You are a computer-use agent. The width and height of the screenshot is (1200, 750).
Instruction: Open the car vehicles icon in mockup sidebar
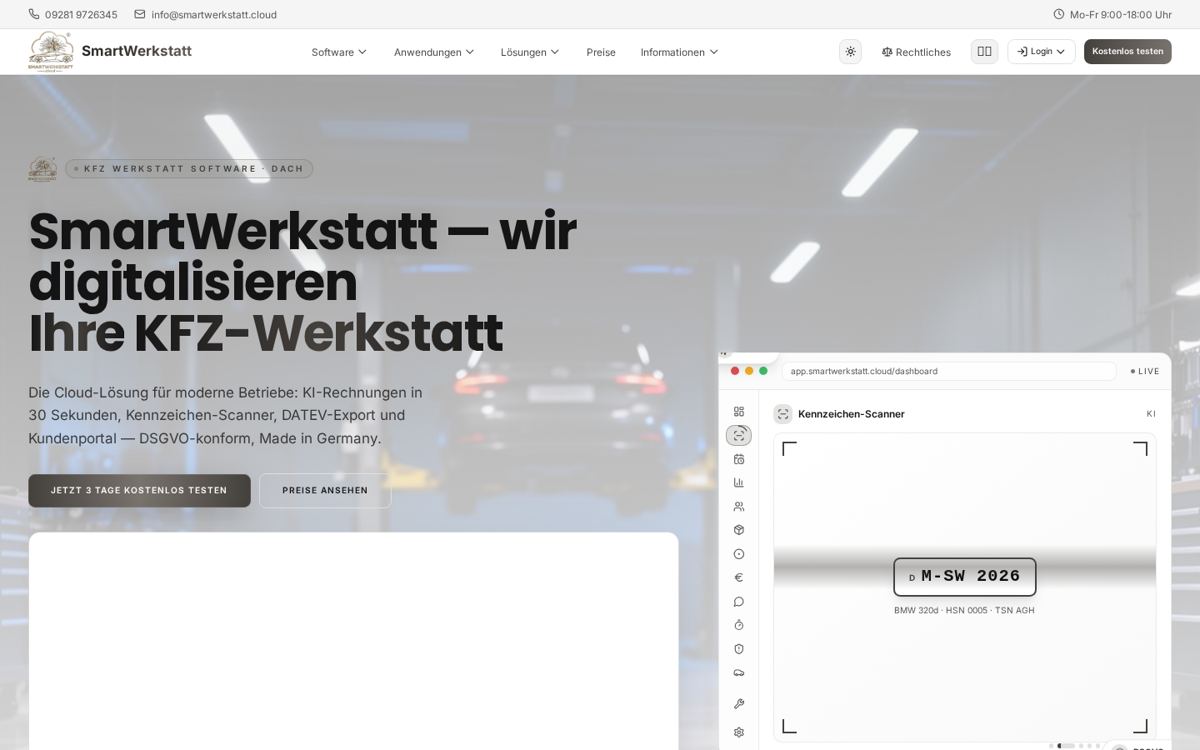pos(739,672)
